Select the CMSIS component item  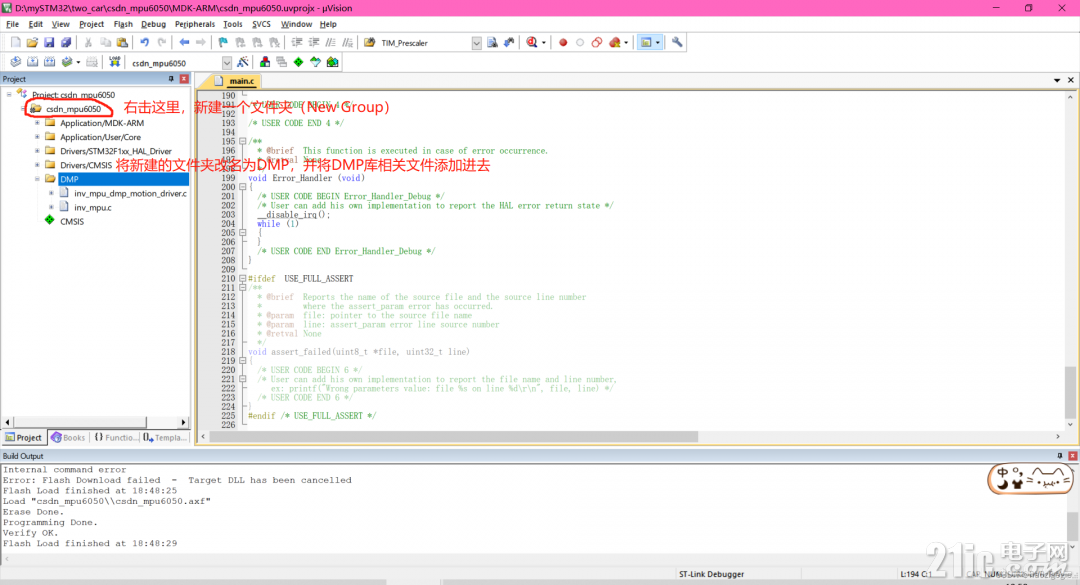click(72, 221)
